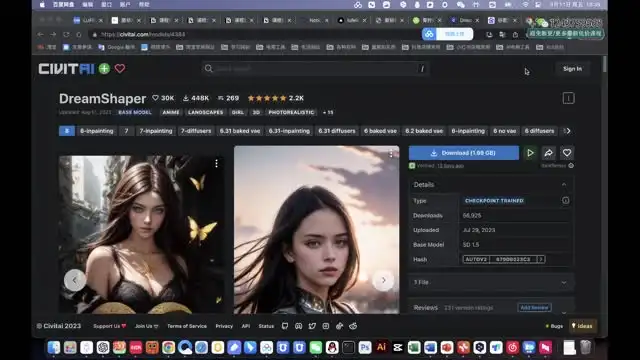Open the Terms of Service link

coord(187,326)
